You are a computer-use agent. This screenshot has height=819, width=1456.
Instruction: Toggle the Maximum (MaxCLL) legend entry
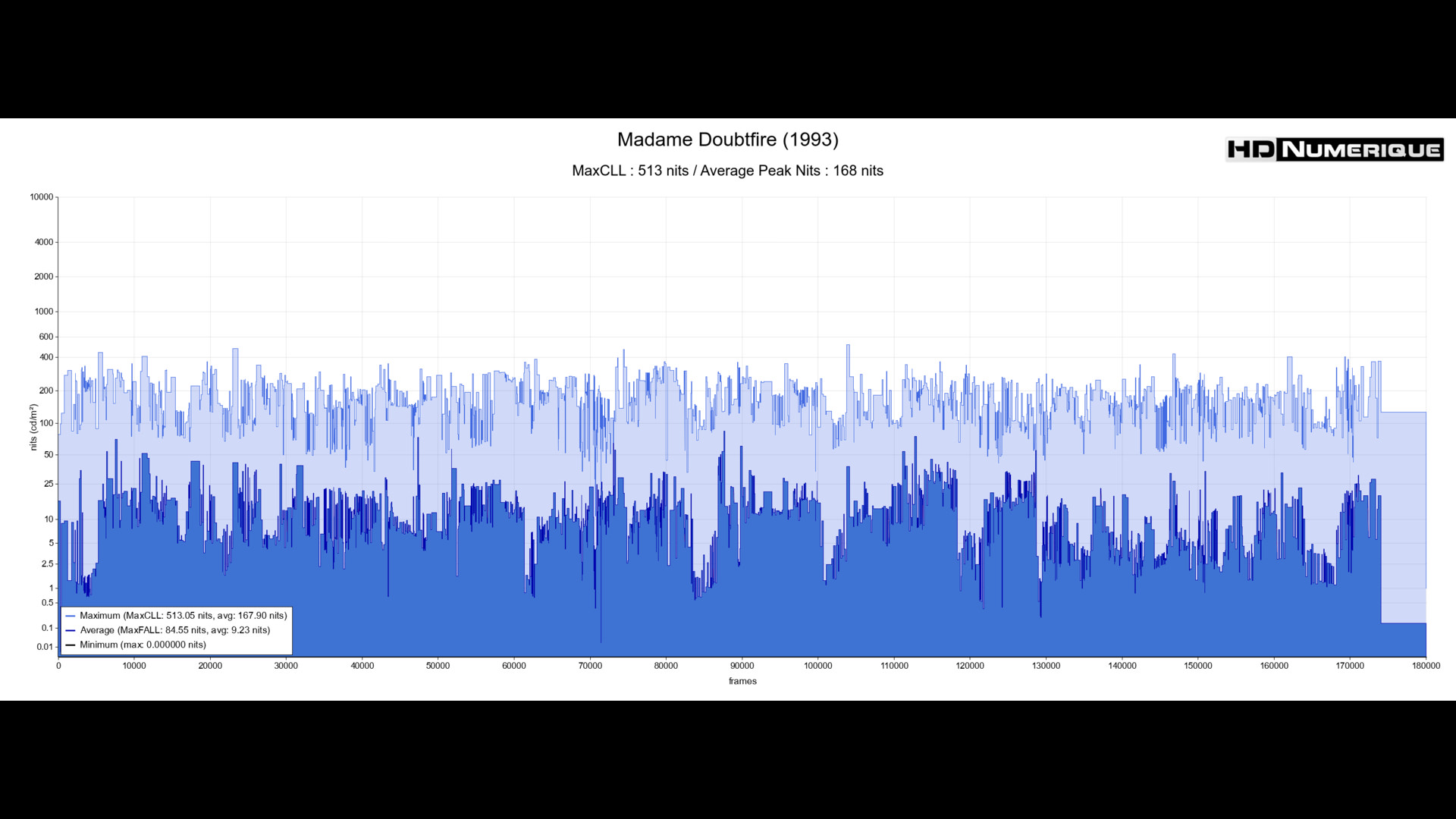(177, 616)
